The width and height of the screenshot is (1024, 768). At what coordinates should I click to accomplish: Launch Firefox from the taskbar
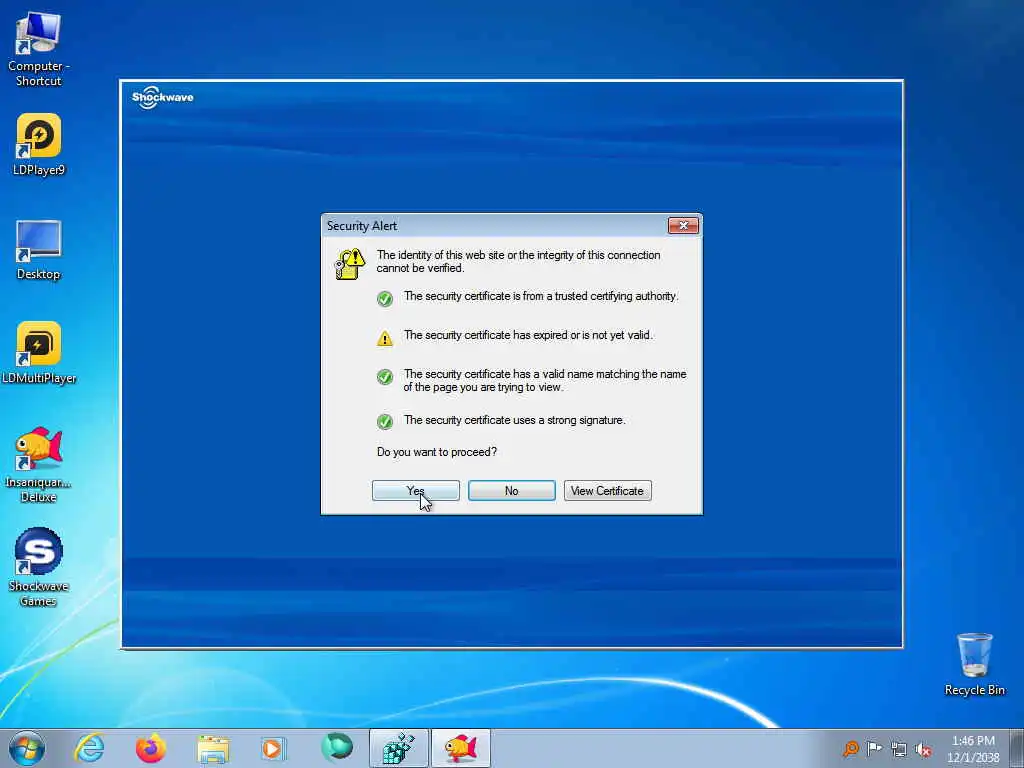tap(151, 748)
